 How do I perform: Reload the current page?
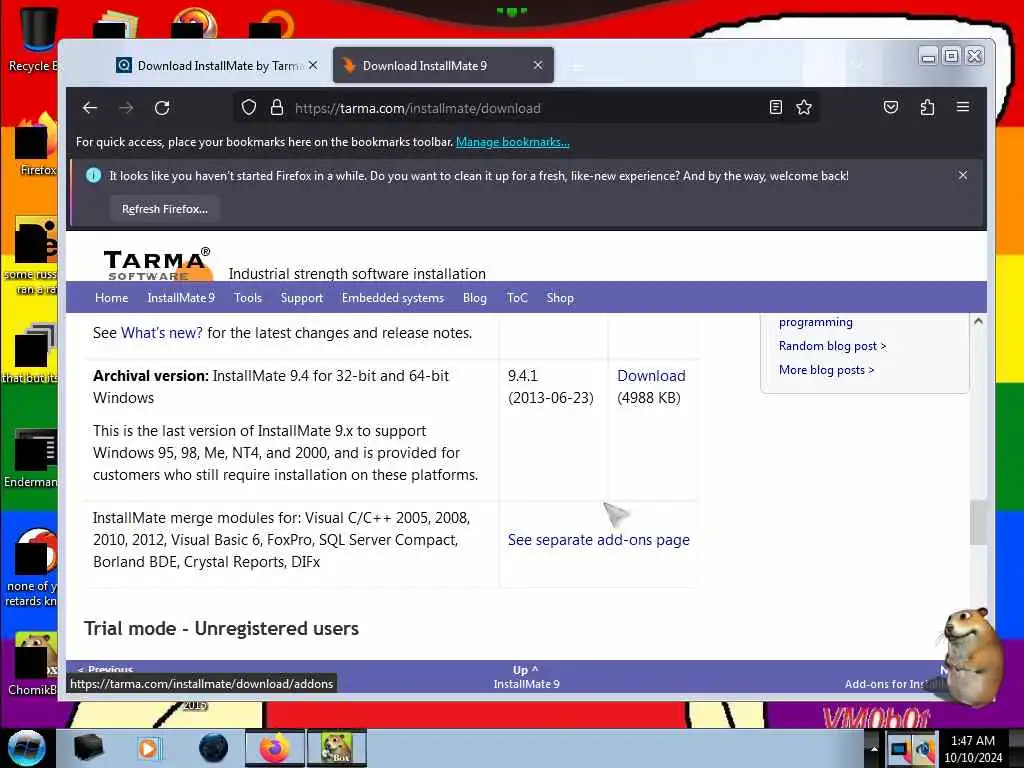click(162, 108)
